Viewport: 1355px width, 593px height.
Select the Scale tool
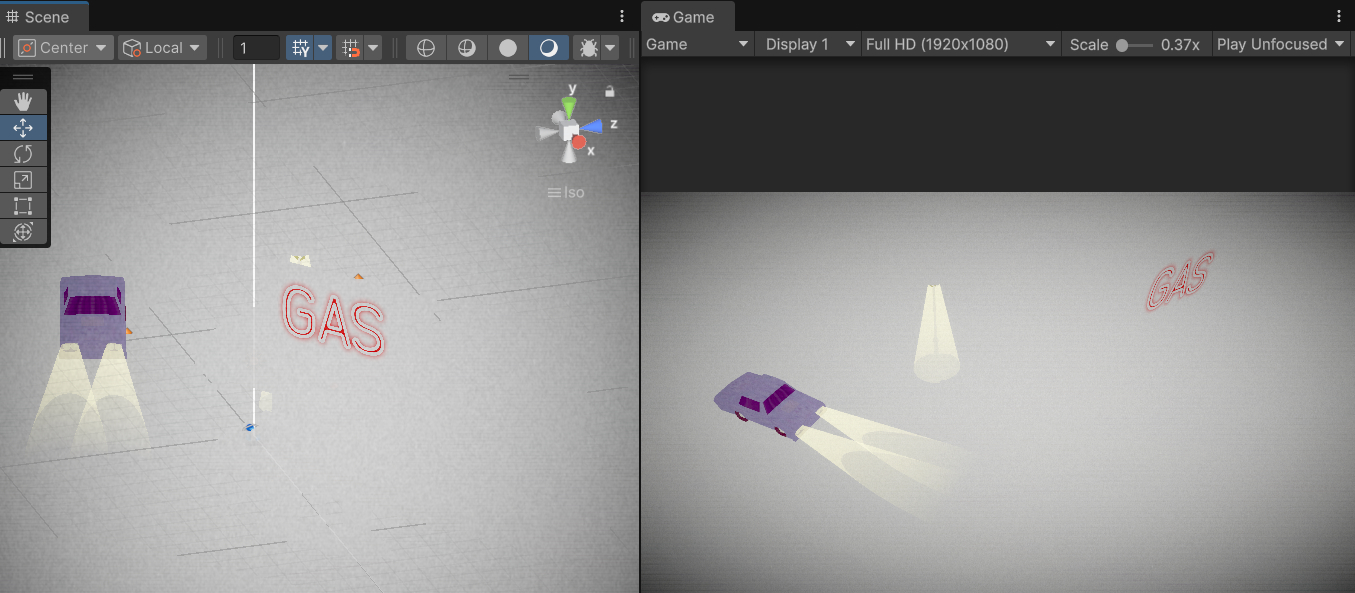coord(23,180)
